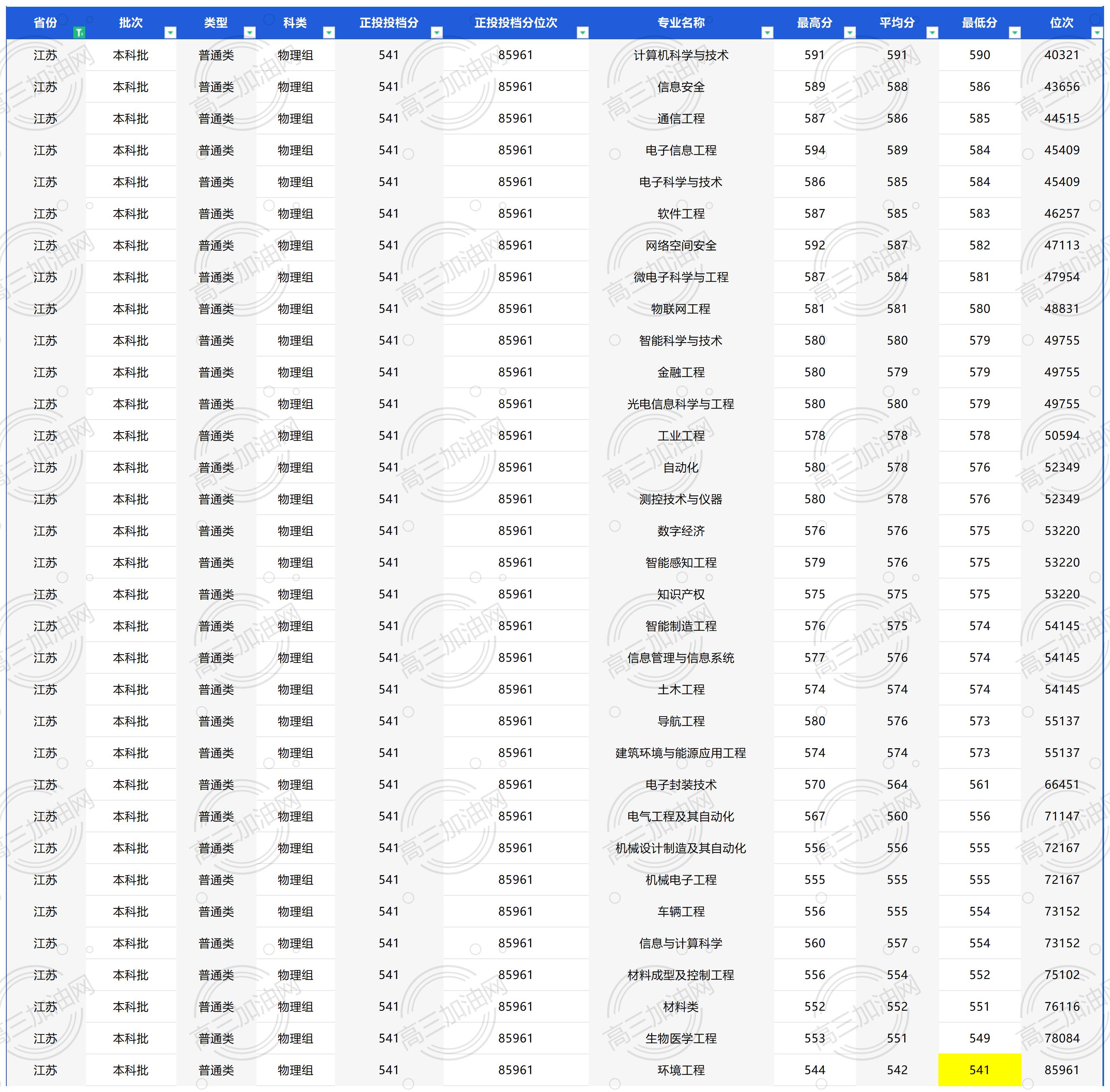
Task: Select the 计算机科学与技术 cell
Action: pyautogui.click(x=681, y=55)
